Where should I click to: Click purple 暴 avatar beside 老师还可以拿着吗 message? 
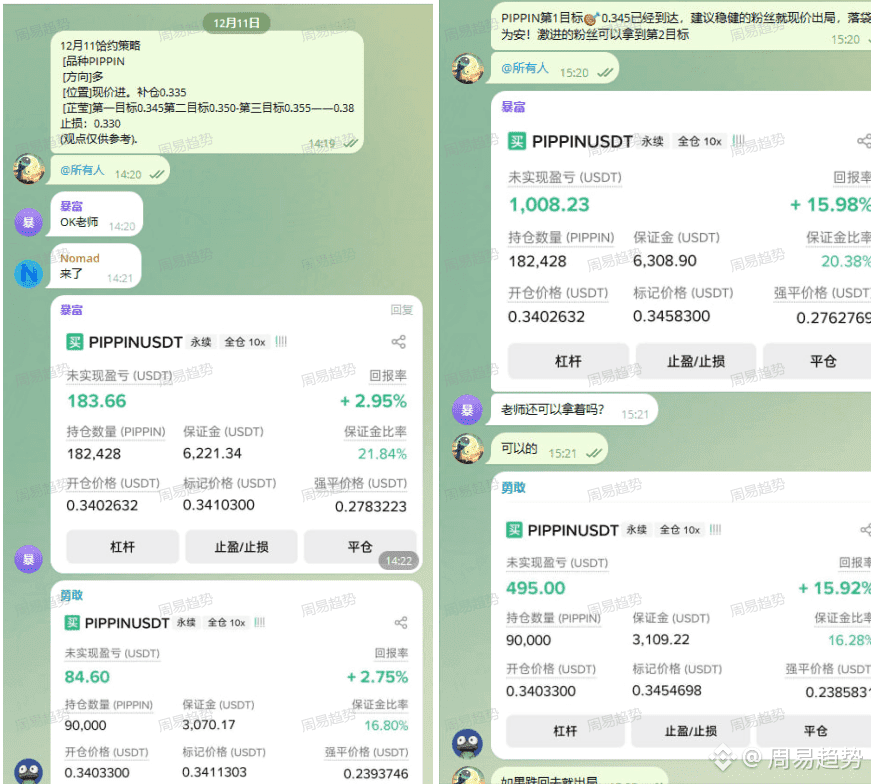pyautogui.click(x=467, y=410)
